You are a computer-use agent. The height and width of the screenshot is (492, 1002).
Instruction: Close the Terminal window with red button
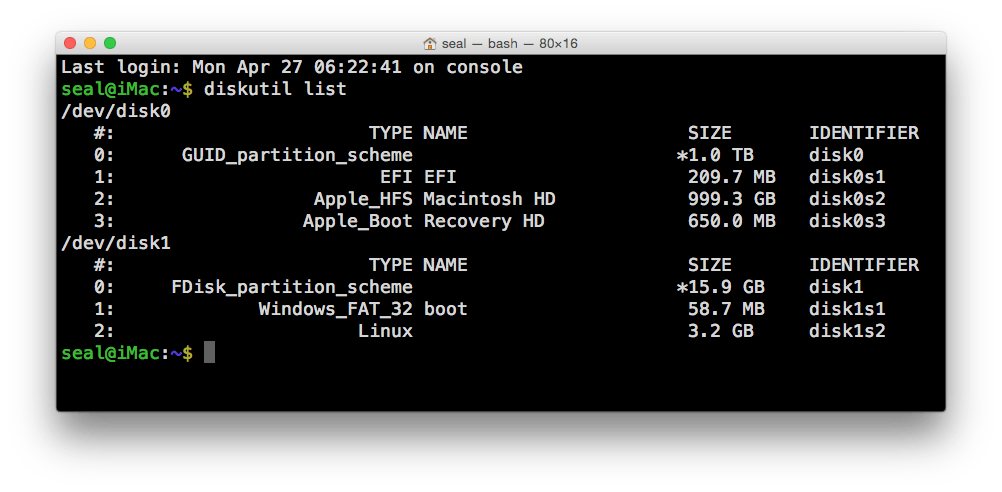70,43
